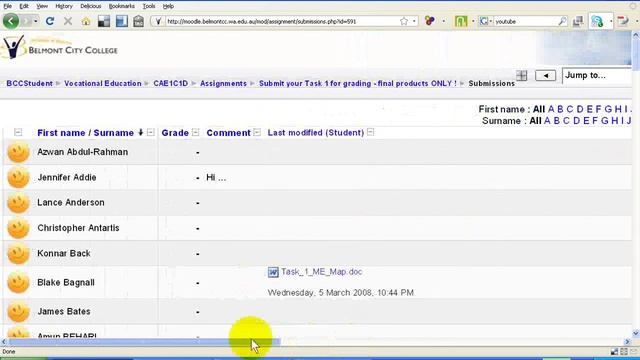Open Konnar Back's smiley avatar
This screenshot has width=640, height=360.
(x=18, y=253)
